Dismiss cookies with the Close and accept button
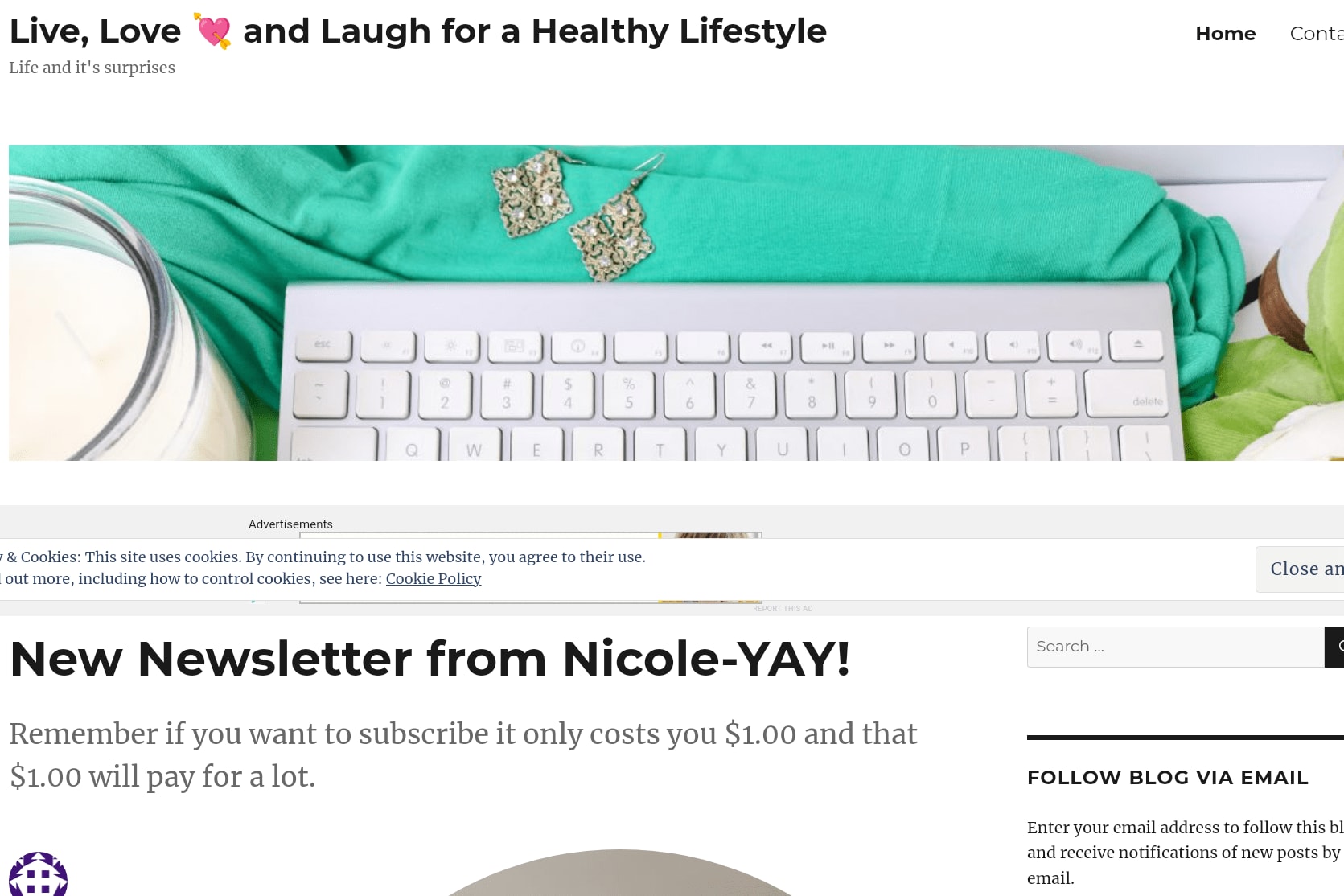Viewport: 1344px width, 896px height. coord(1300,569)
